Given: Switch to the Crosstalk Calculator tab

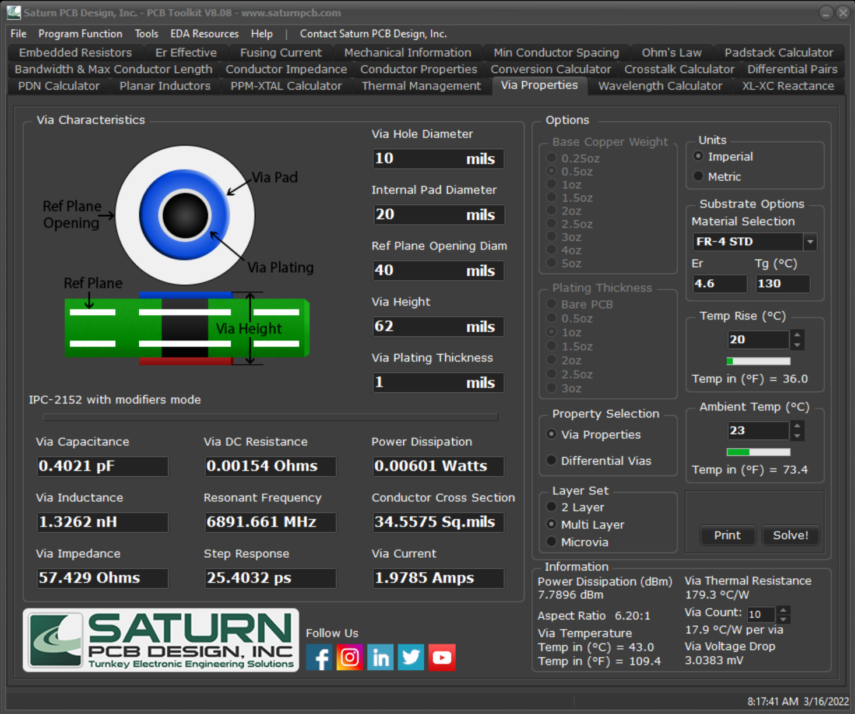Looking at the screenshot, I should coord(679,69).
